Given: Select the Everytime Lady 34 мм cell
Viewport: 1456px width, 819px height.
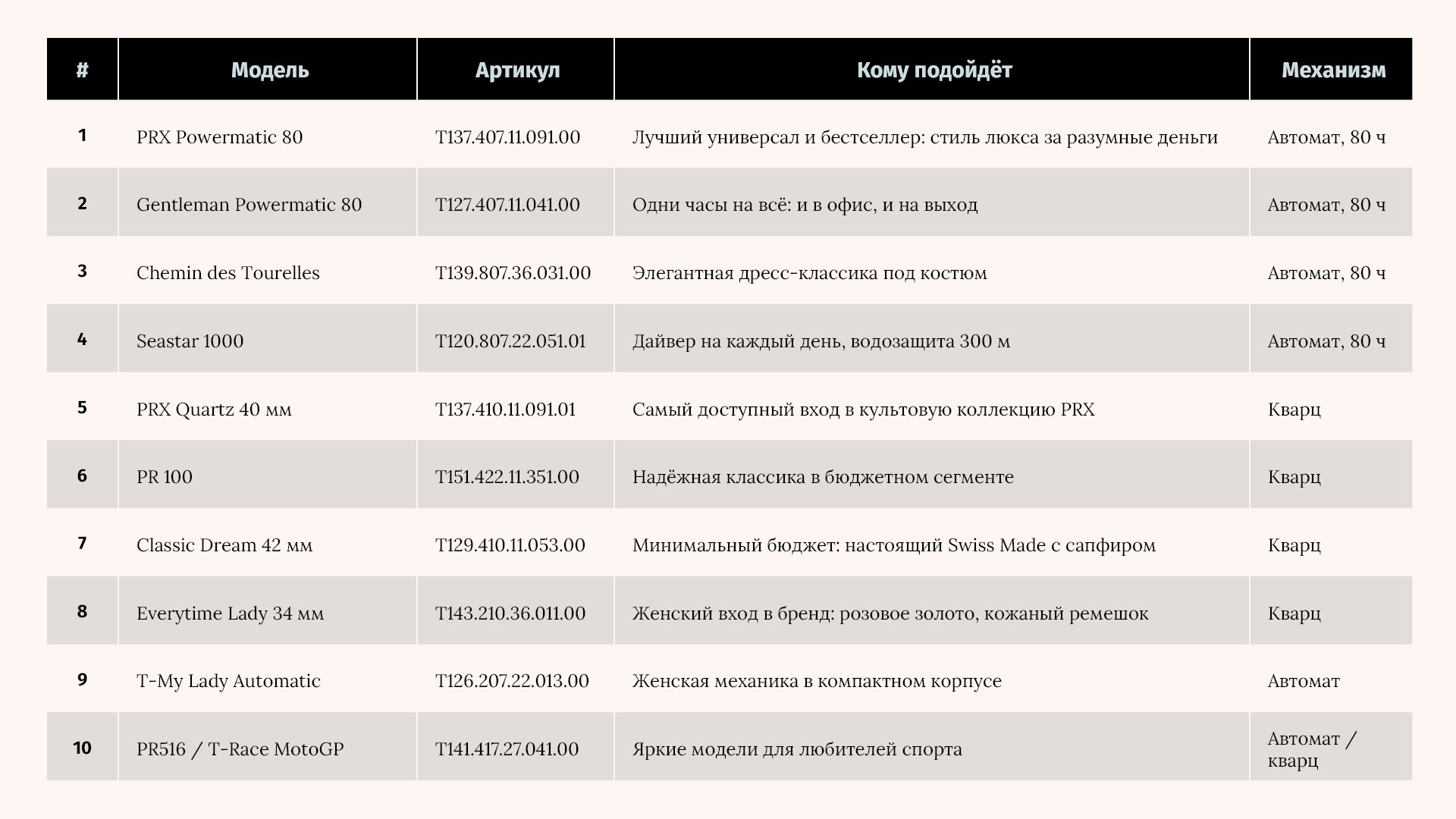Looking at the screenshot, I should pyautogui.click(x=268, y=611).
